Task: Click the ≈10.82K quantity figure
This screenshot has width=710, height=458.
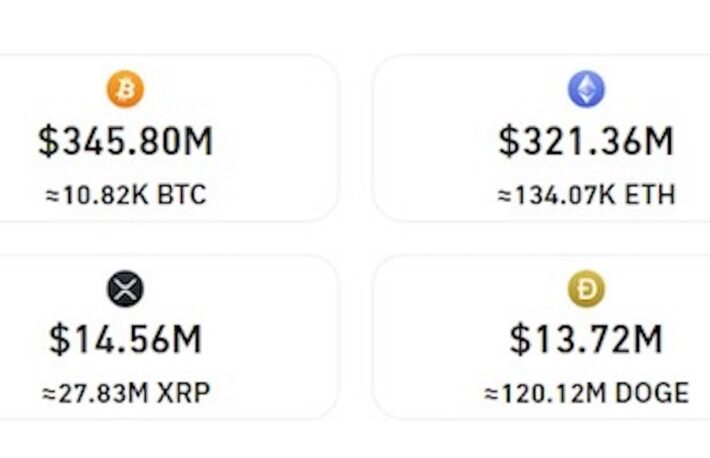Action: click(97, 195)
